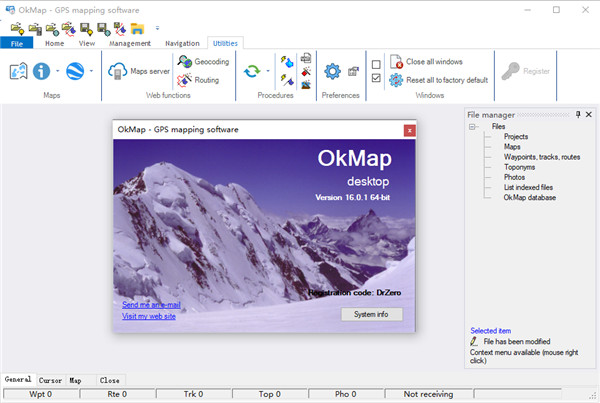This screenshot has width=600, height=403.
Task: Click the green refresh Procedures icon
Action: click(252, 71)
